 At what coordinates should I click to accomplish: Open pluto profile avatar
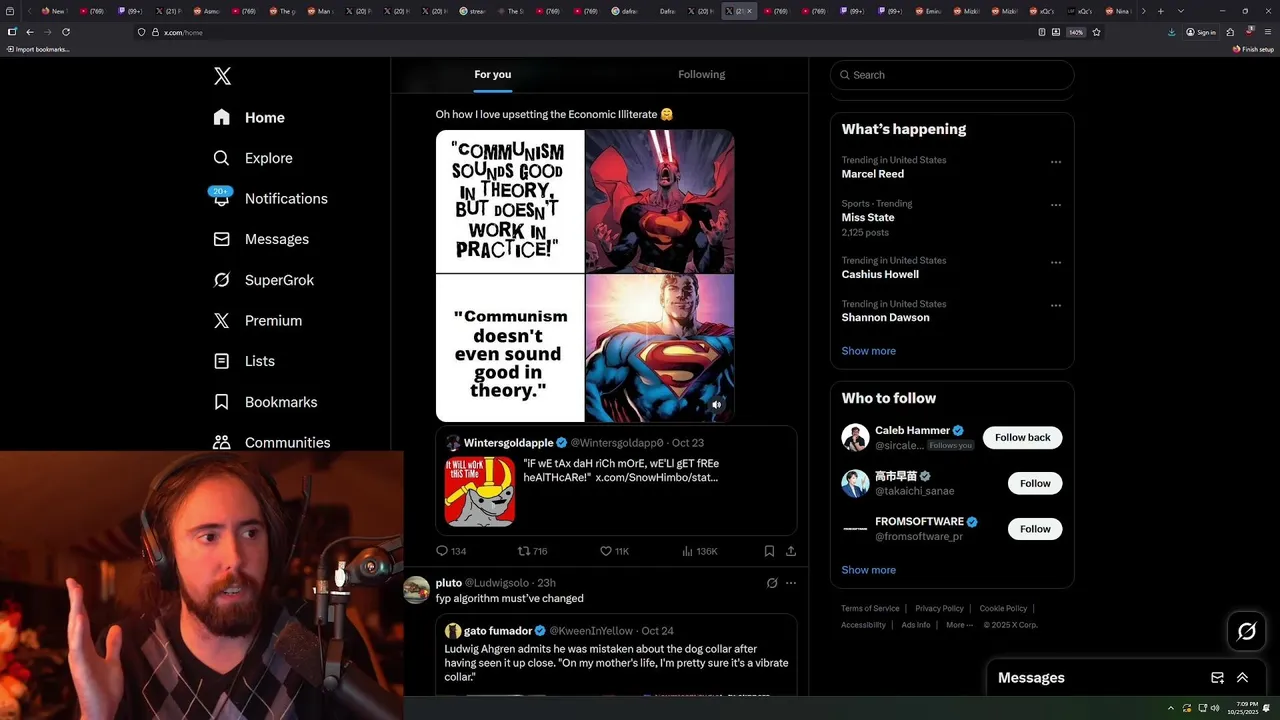[x=417, y=590]
